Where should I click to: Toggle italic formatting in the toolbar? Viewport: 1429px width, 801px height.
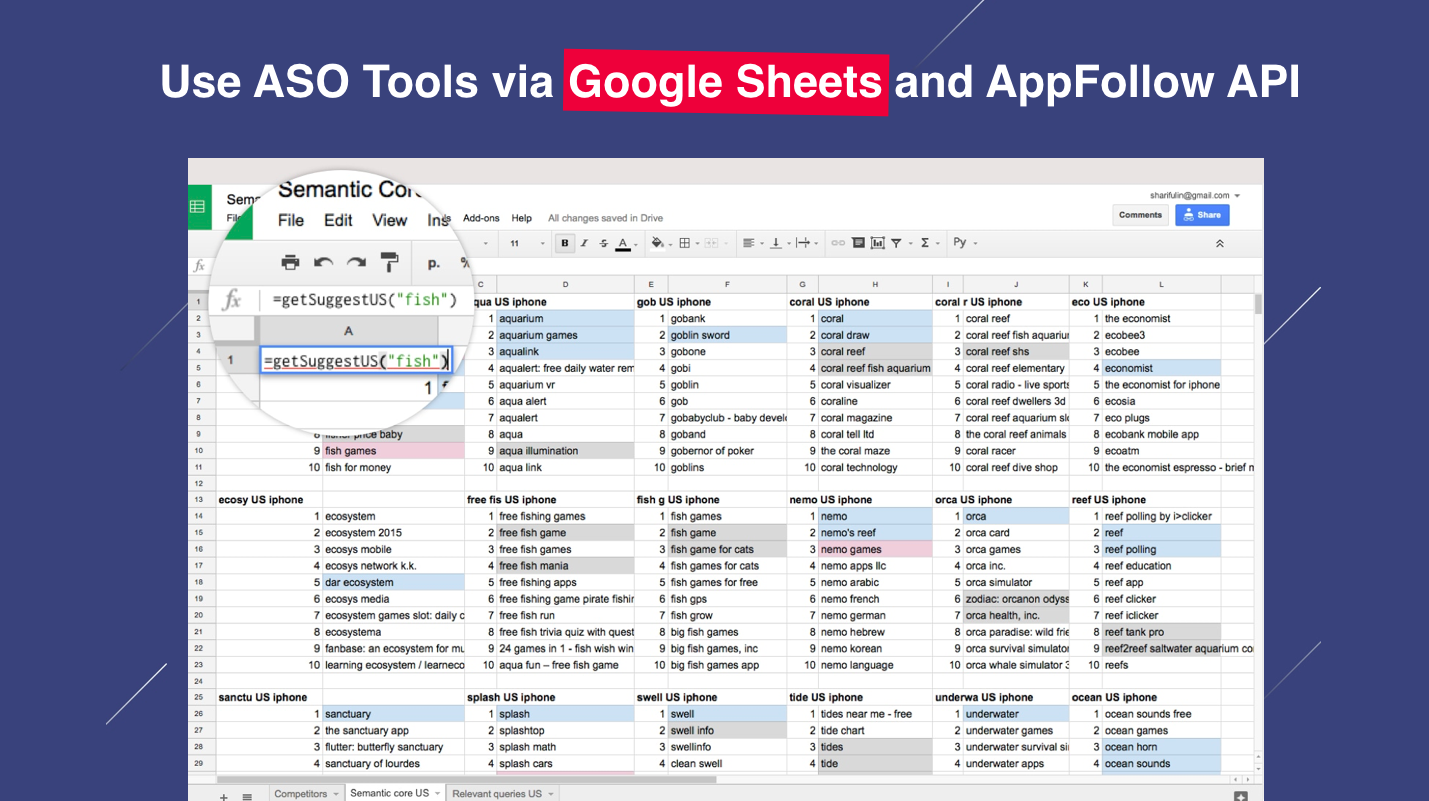[584, 242]
